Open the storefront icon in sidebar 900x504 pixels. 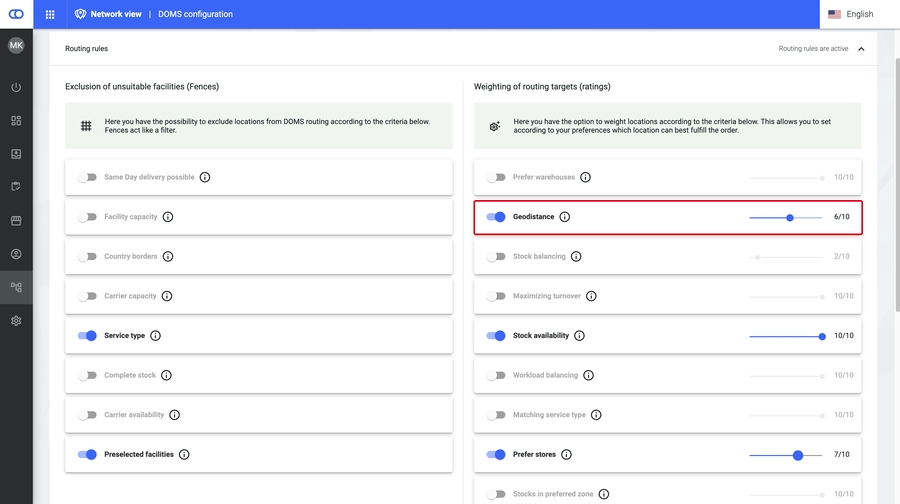click(x=16, y=220)
